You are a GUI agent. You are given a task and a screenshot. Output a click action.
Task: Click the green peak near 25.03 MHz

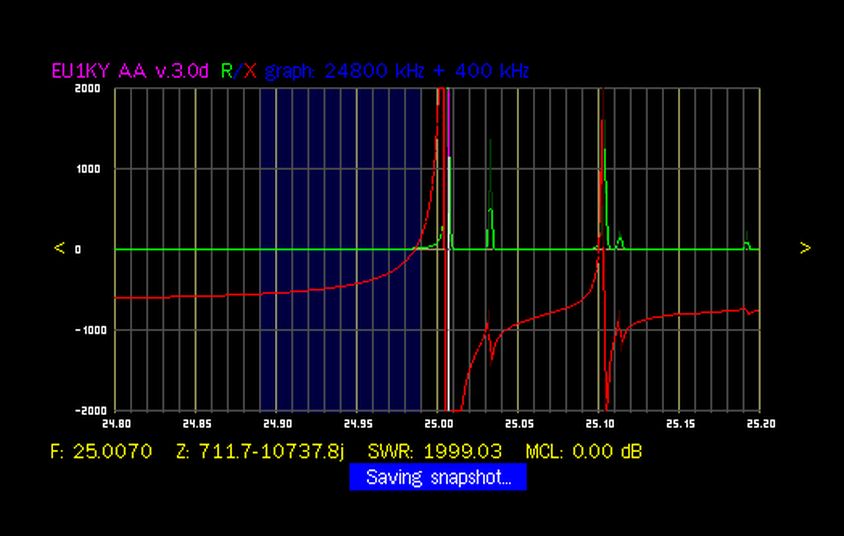[x=490, y=215]
